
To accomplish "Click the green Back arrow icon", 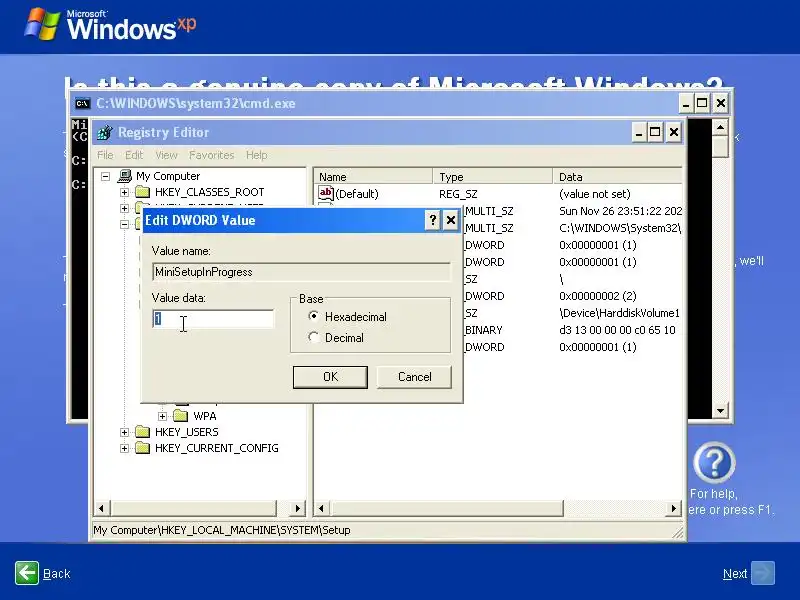I will (x=27, y=573).
